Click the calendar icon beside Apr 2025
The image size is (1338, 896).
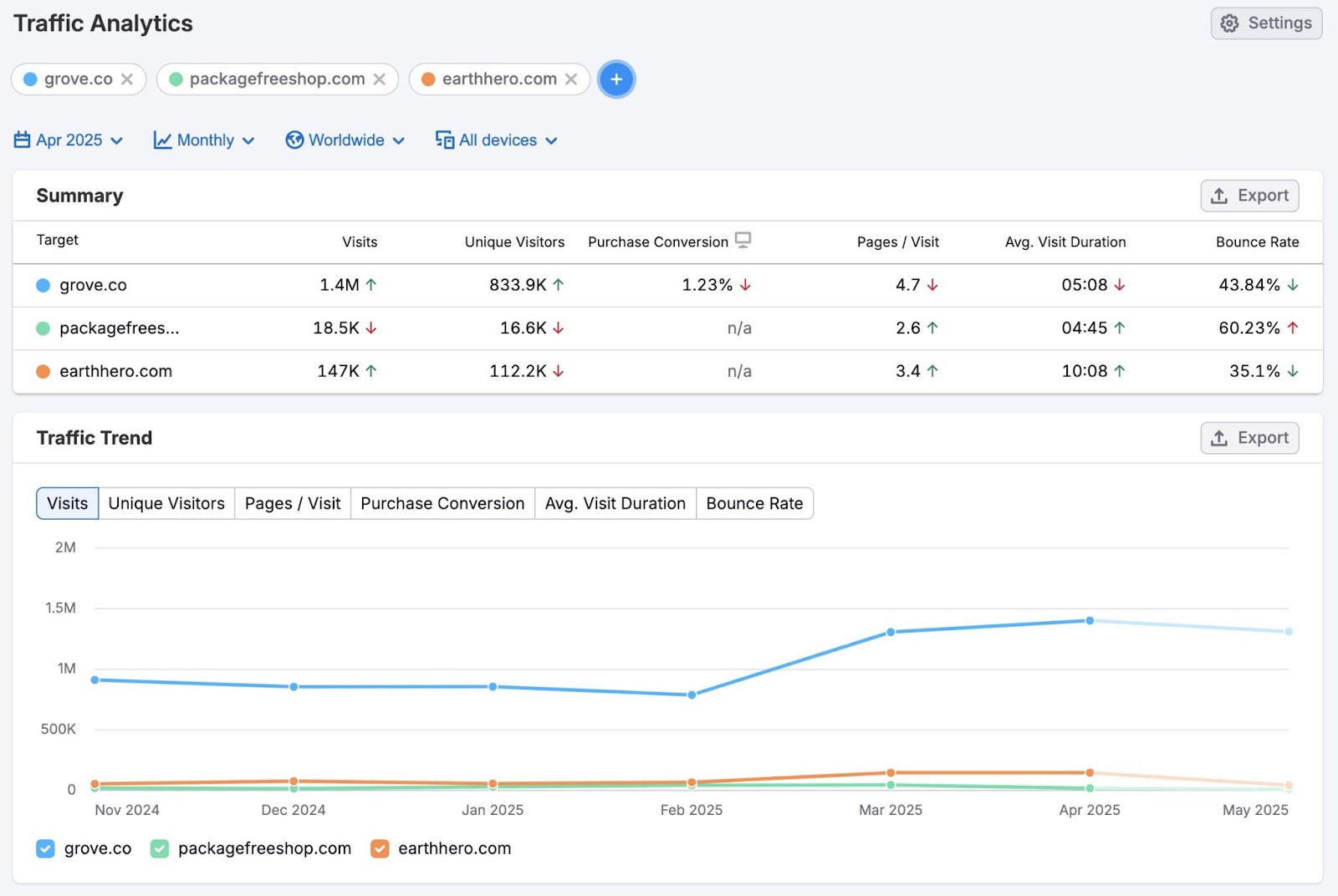click(x=22, y=140)
